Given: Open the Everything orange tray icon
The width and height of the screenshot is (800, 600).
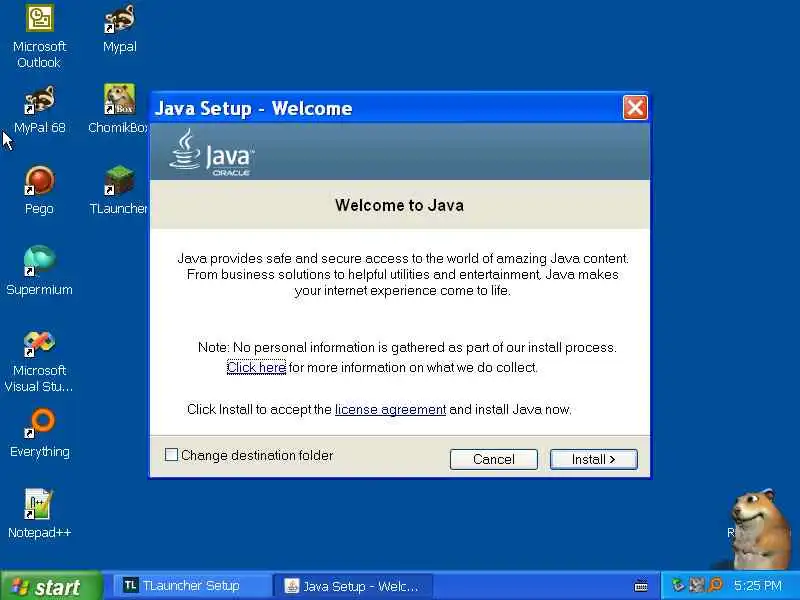Looking at the screenshot, I should (x=715, y=585).
